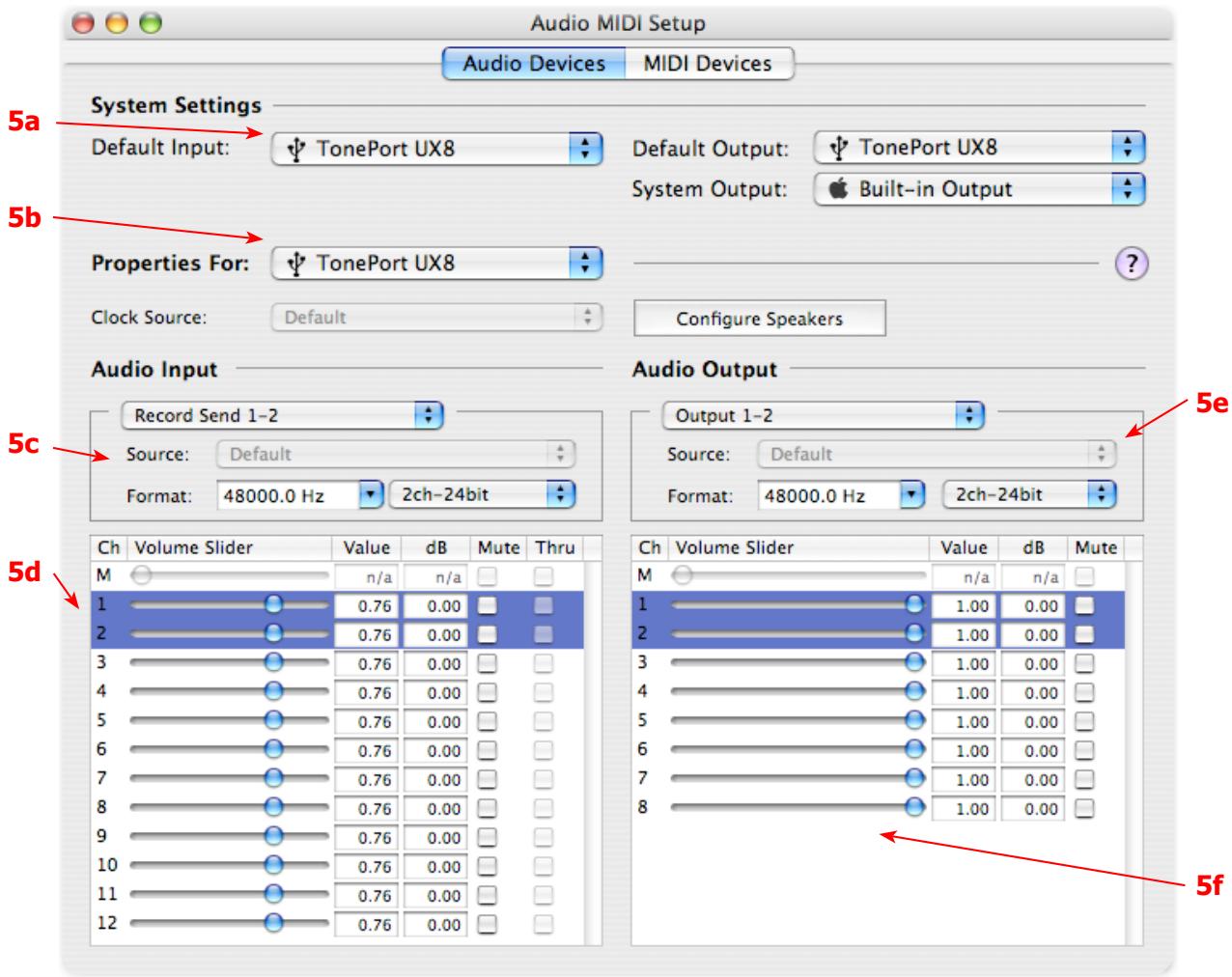Click input channel 4 dB field
Screen dimensions: 1232x977
(434, 693)
